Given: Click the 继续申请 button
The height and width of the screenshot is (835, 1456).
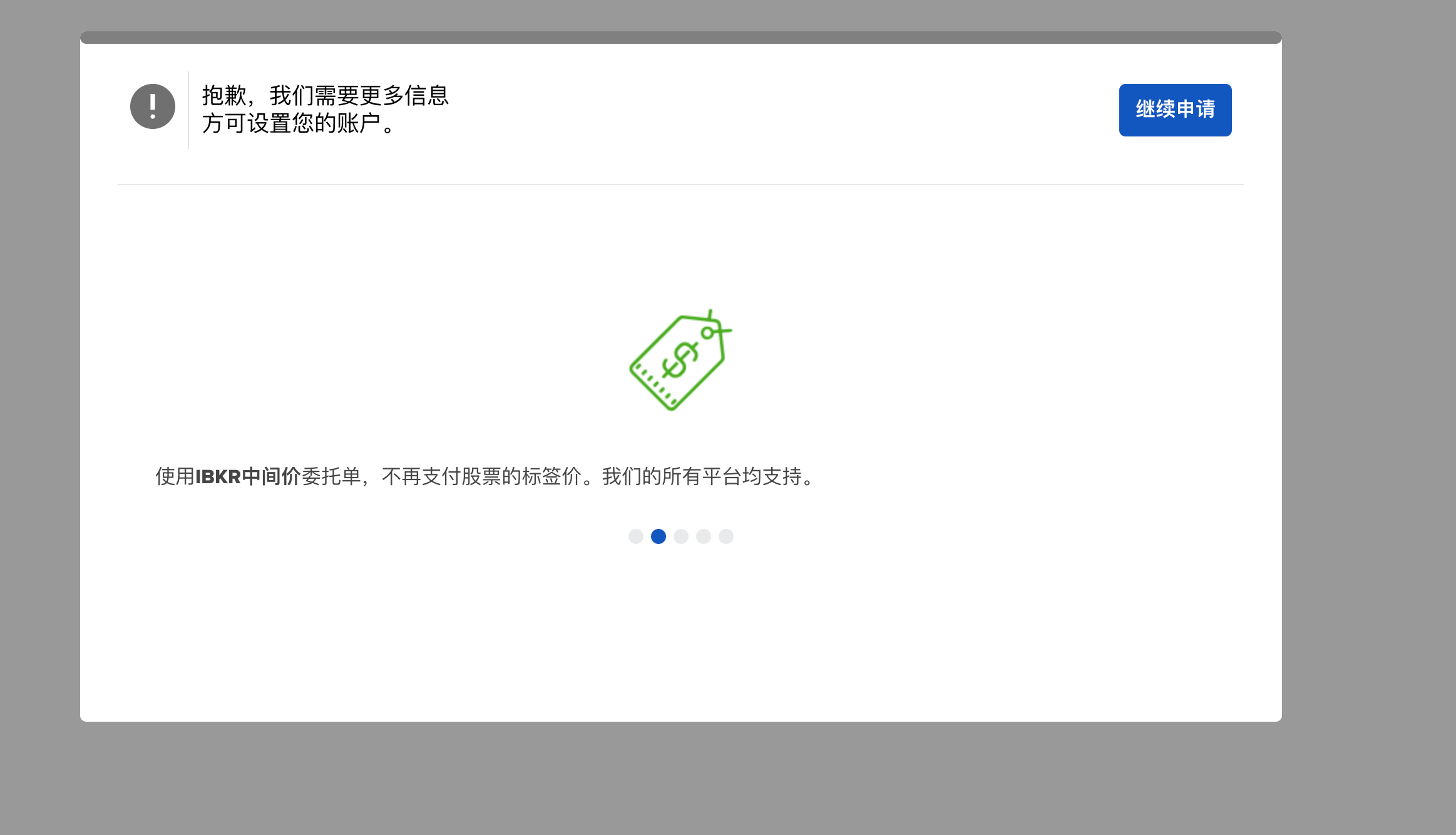Looking at the screenshot, I should point(1175,110).
